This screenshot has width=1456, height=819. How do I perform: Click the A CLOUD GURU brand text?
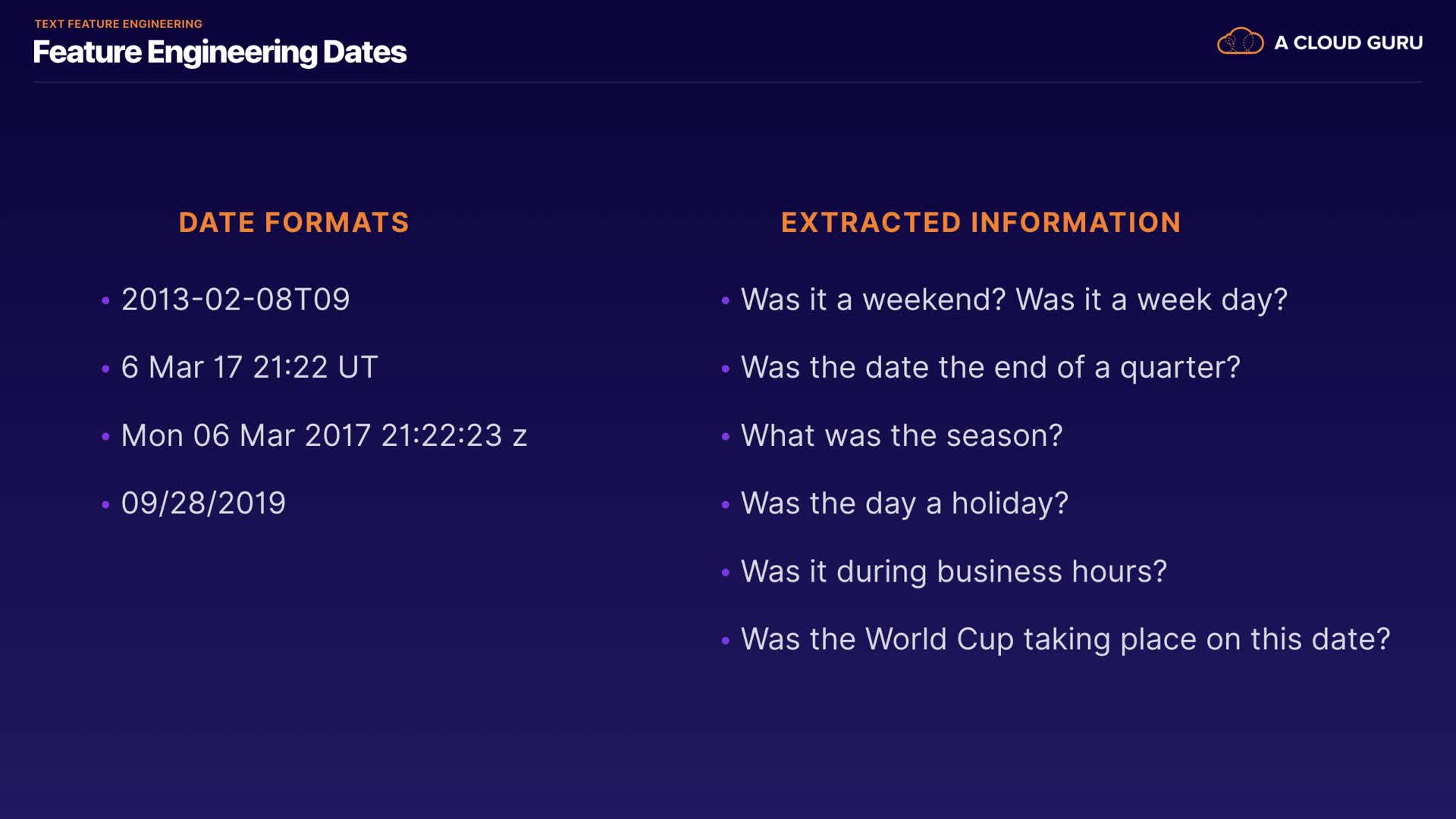[1348, 43]
